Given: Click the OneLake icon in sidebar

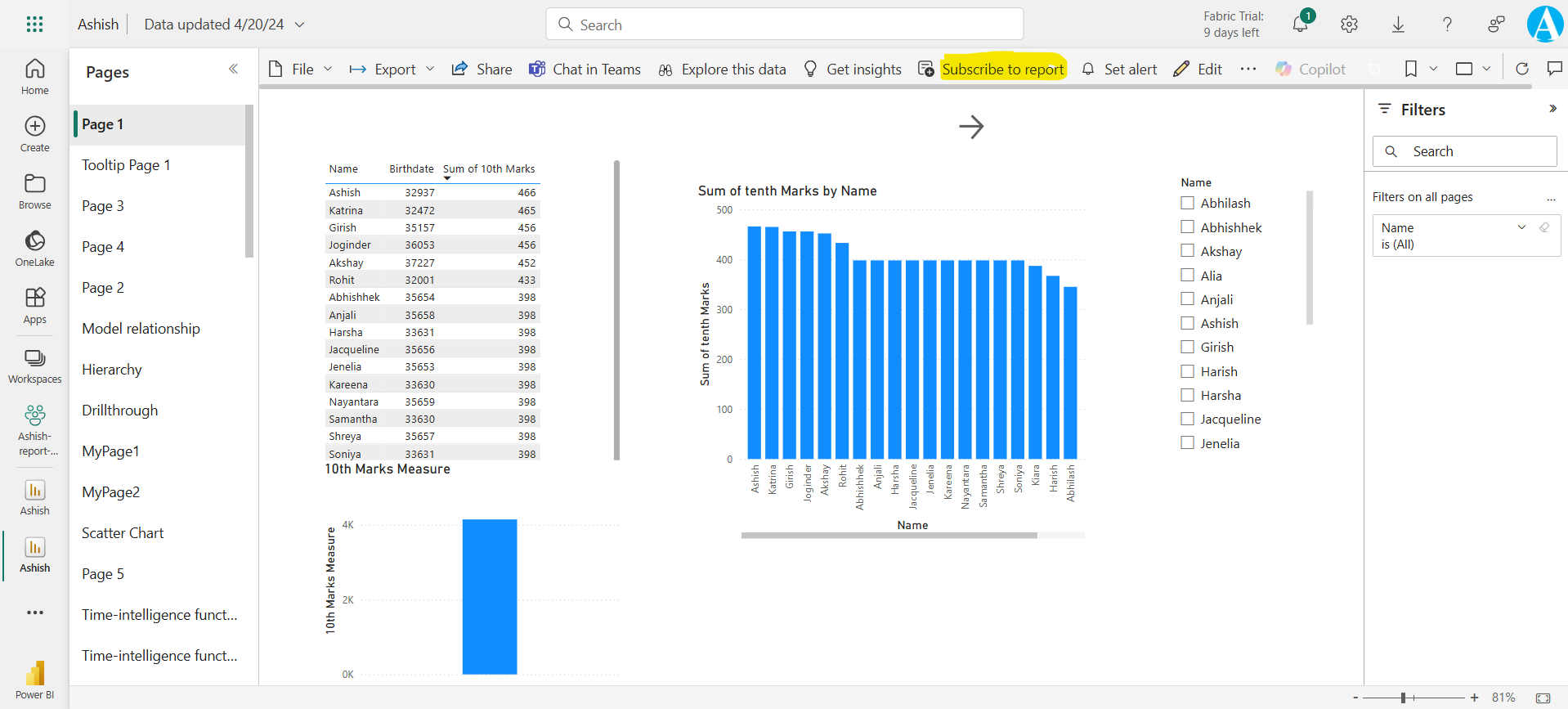Looking at the screenshot, I should 34,248.
